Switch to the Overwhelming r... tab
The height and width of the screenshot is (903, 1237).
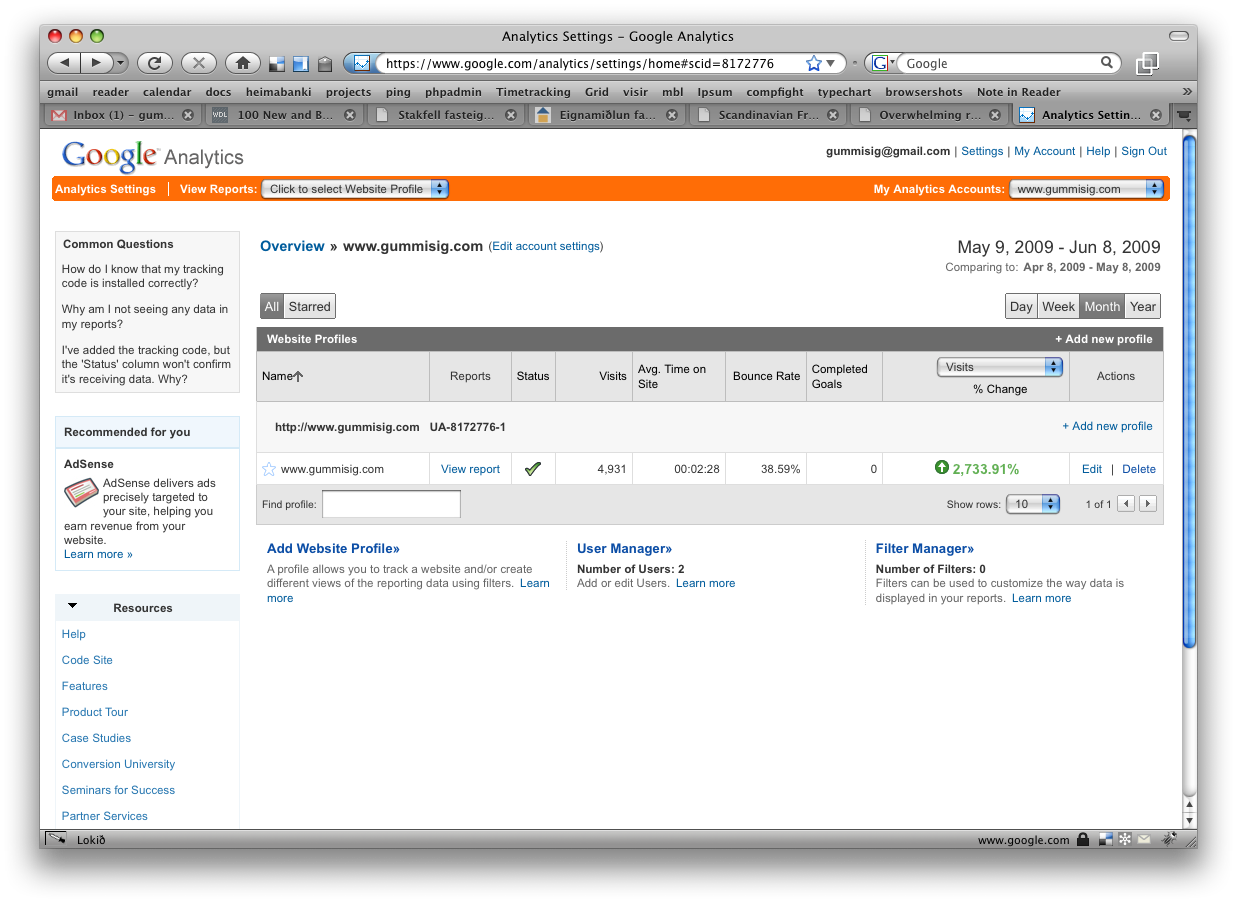(x=928, y=115)
